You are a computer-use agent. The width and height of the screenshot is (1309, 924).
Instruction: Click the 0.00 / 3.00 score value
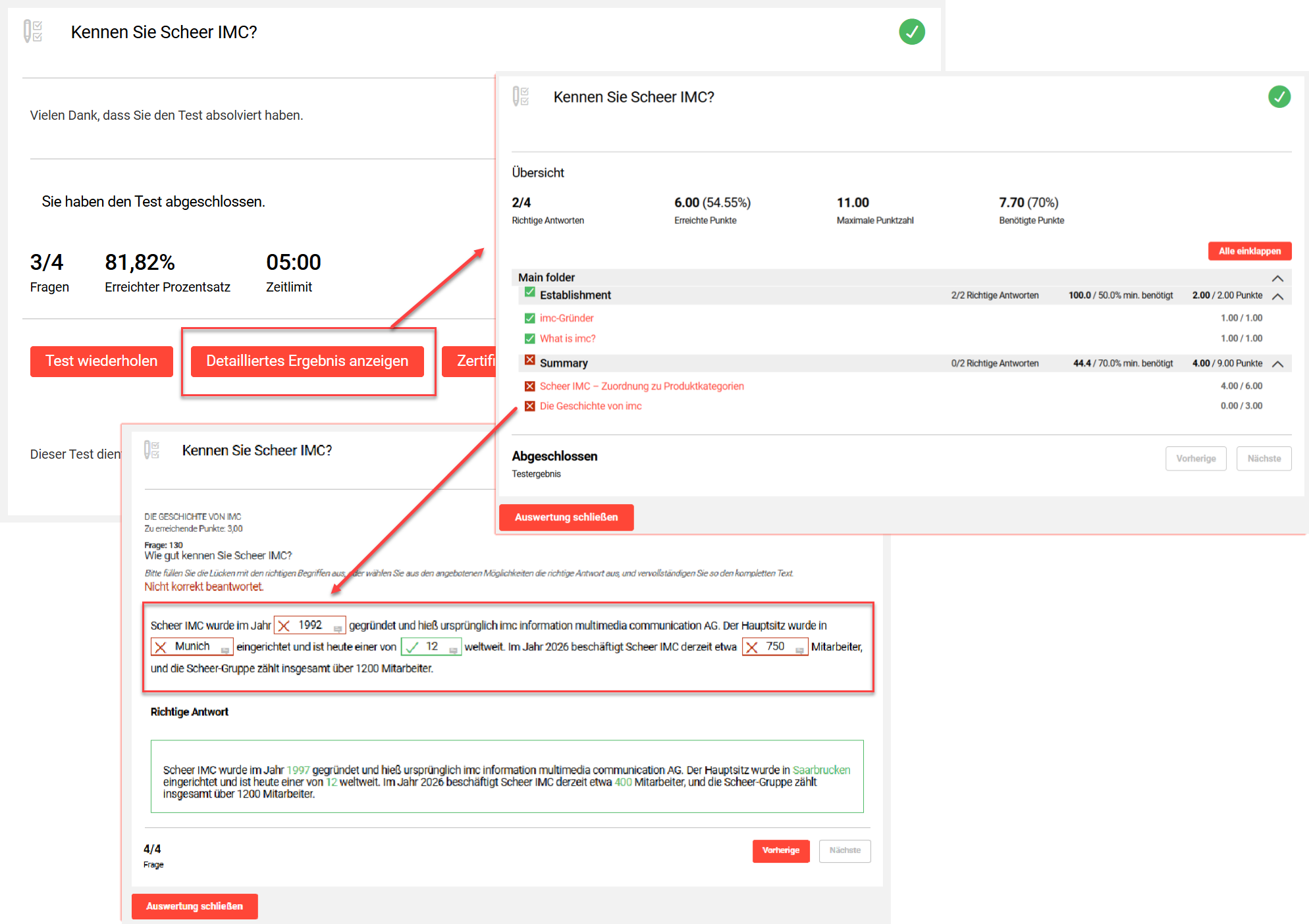tap(1241, 406)
